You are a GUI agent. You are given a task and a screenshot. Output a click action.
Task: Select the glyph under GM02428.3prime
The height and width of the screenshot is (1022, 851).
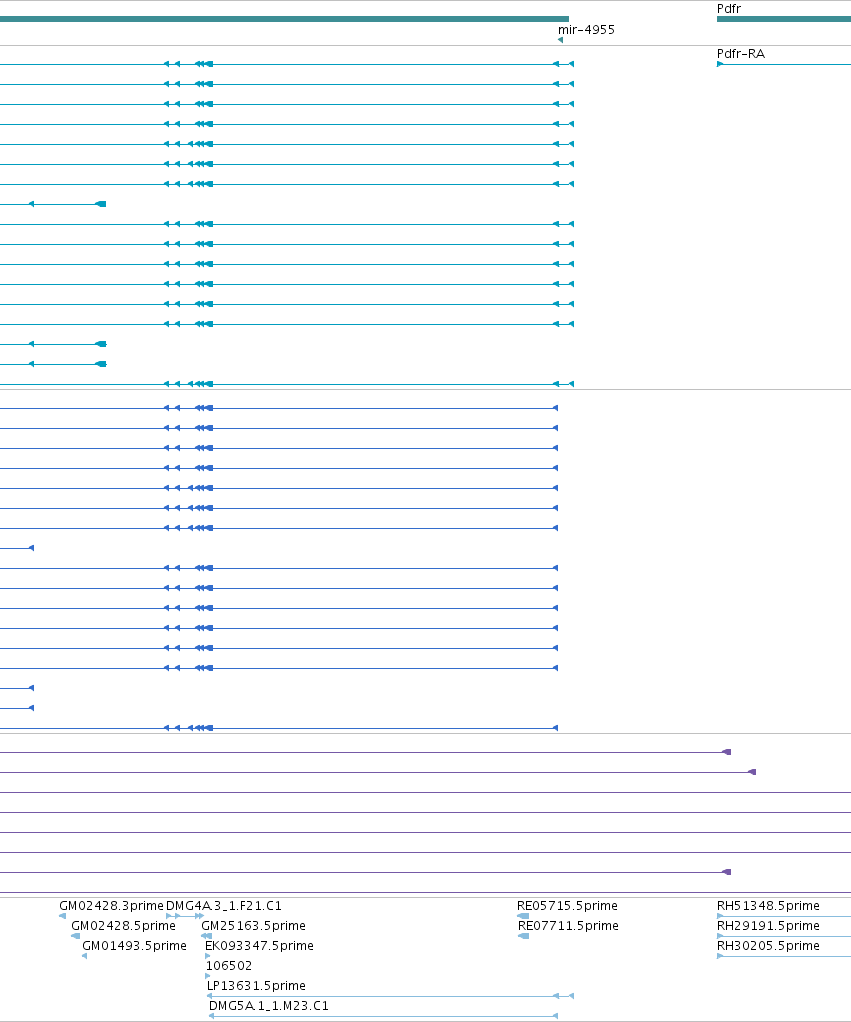click(63, 916)
